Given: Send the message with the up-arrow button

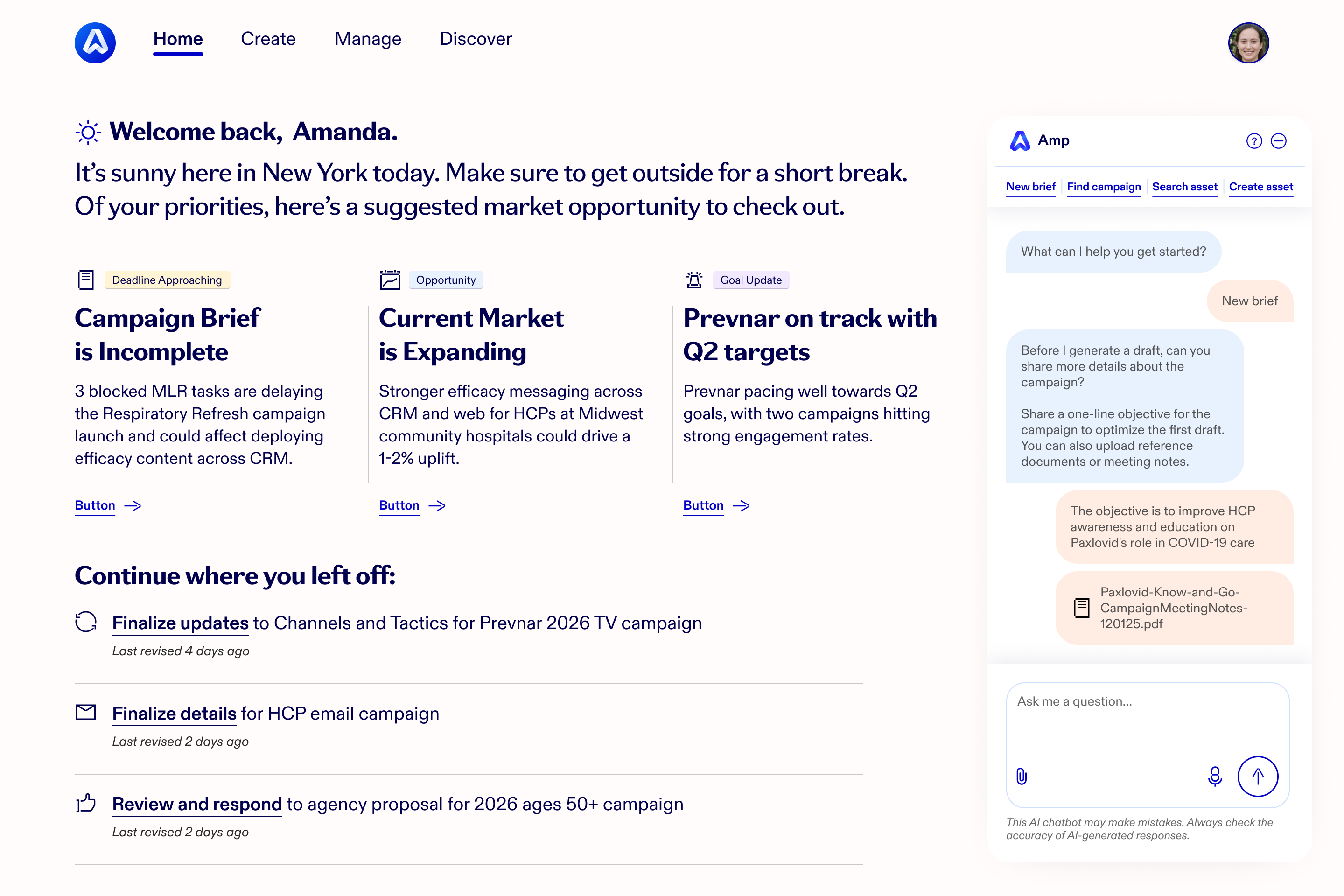Looking at the screenshot, I should pyautogui.click(x=1258, y=776).
